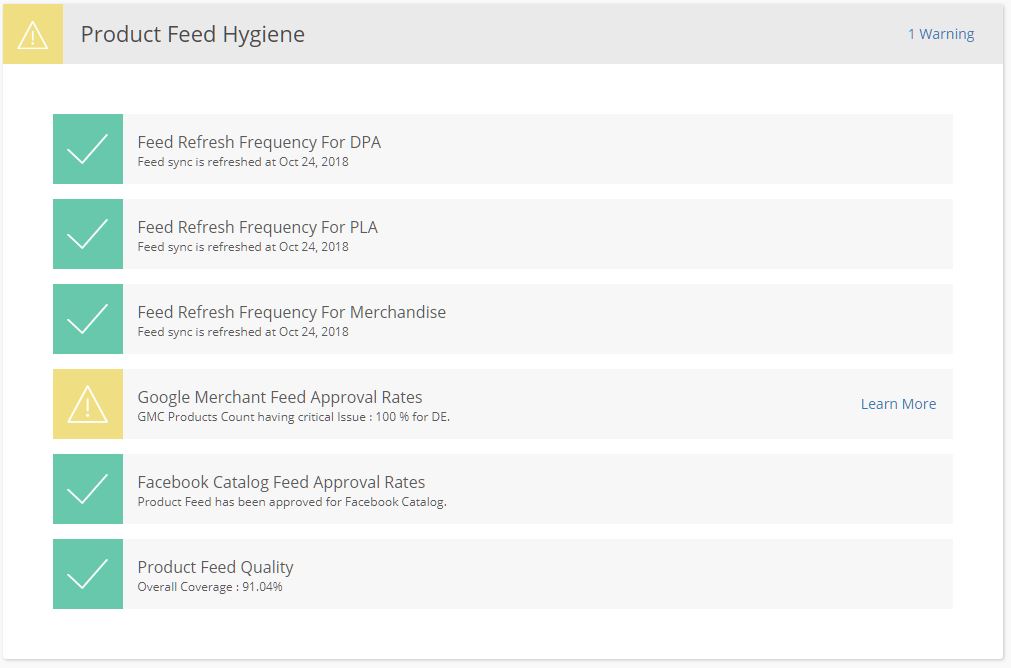This screenshot has width=1011, height=668.
Task: Select the Product Feed Quality heading
Action: point(215,567)
